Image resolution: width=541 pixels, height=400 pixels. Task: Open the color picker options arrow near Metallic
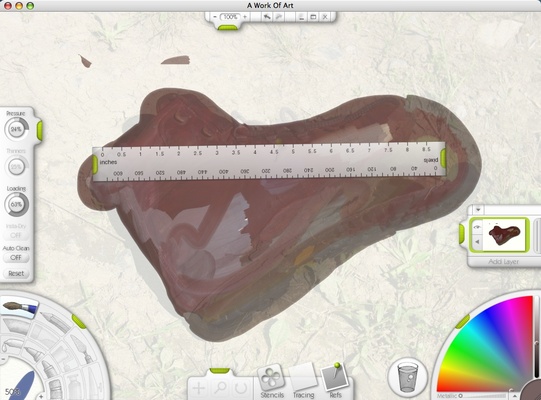click(514, 396)
